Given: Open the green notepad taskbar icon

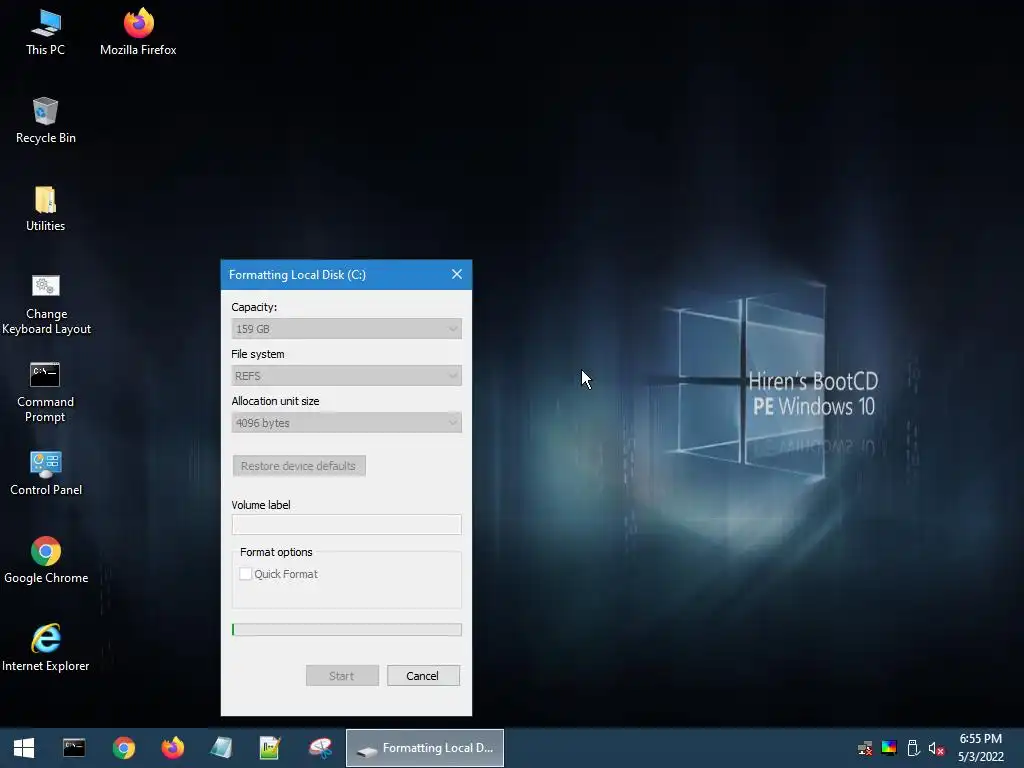Looking at the screenshot, I should tap(270, 748).
